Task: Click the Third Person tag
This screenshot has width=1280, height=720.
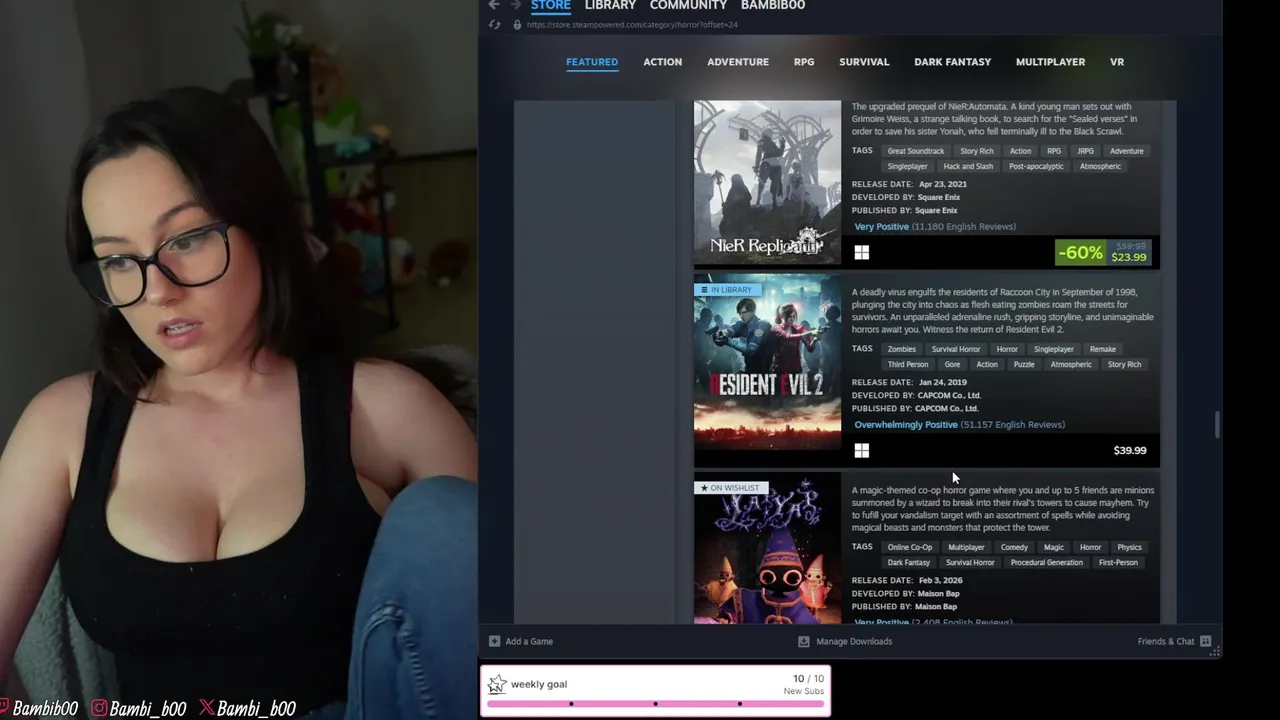Action: click(908, 364)
